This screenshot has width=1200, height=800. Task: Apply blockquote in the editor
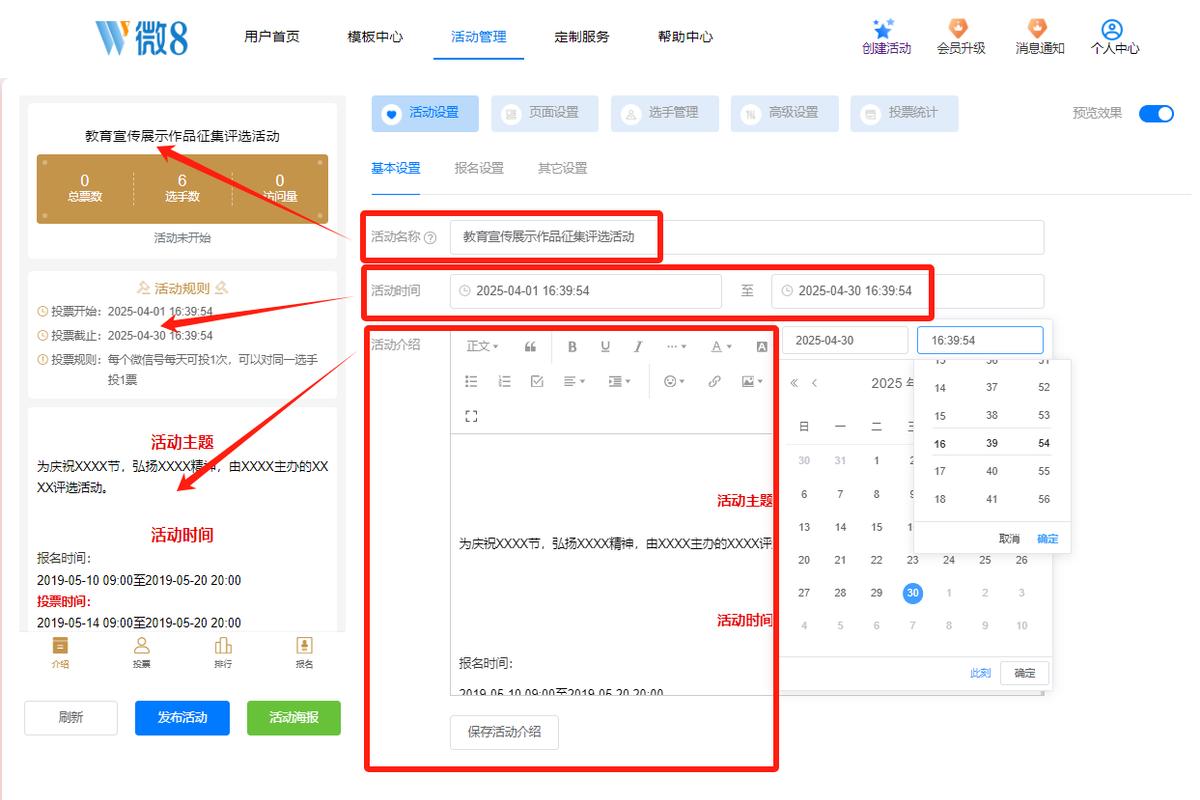pos(530,347)
